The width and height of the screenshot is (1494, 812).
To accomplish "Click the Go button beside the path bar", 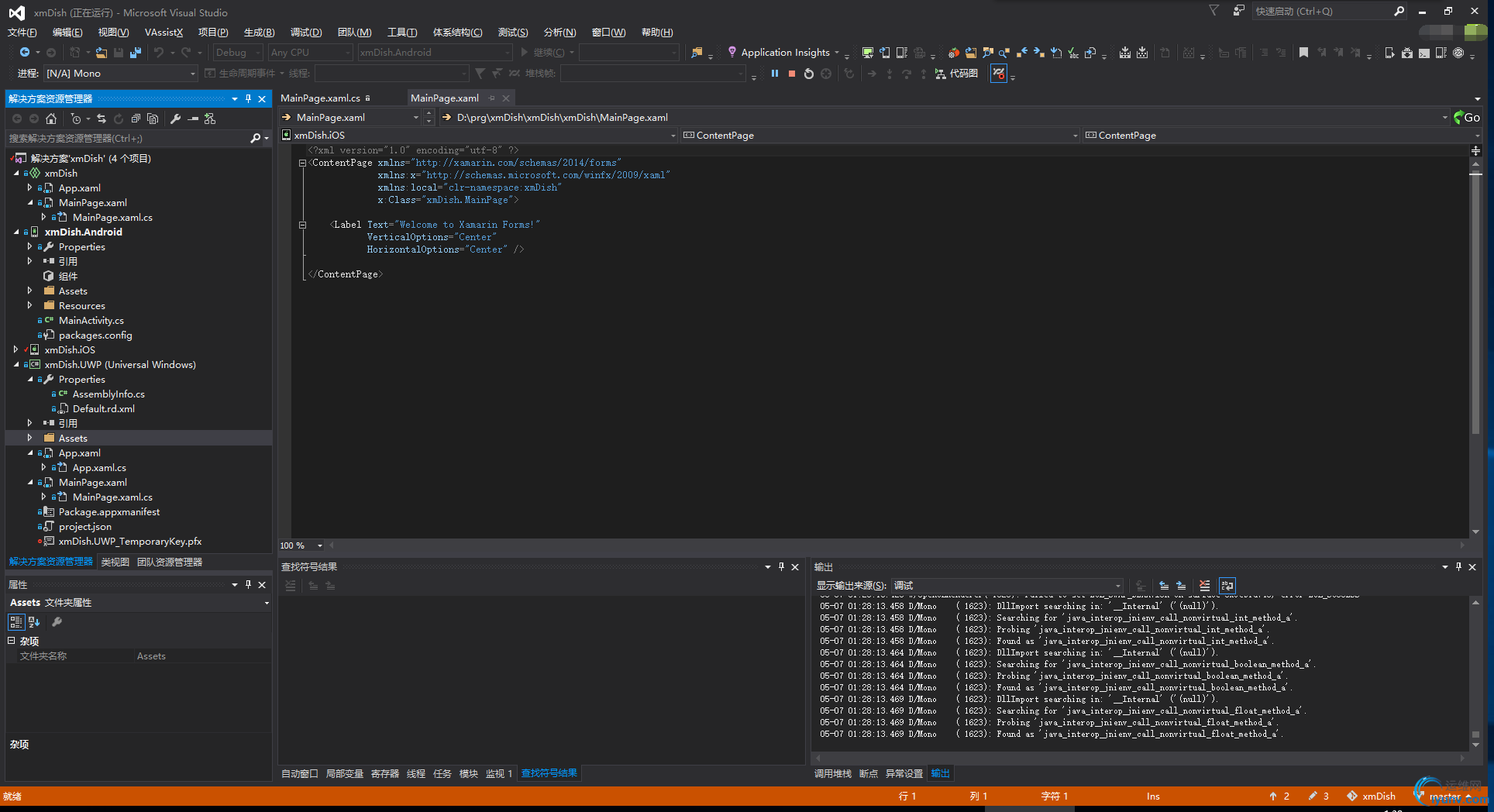I will [1467, 118].
